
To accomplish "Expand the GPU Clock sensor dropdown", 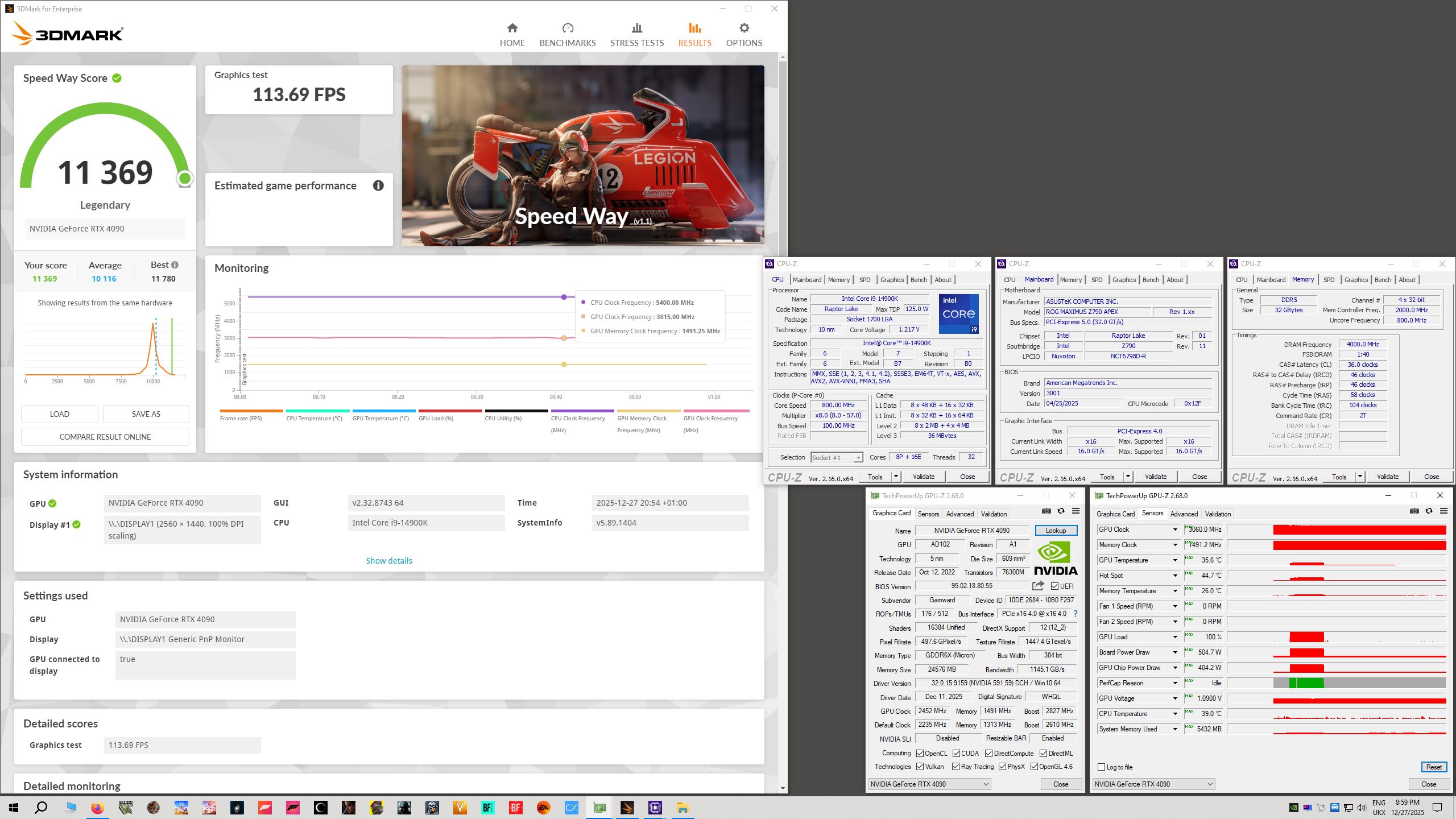I will click(1174, 530).
